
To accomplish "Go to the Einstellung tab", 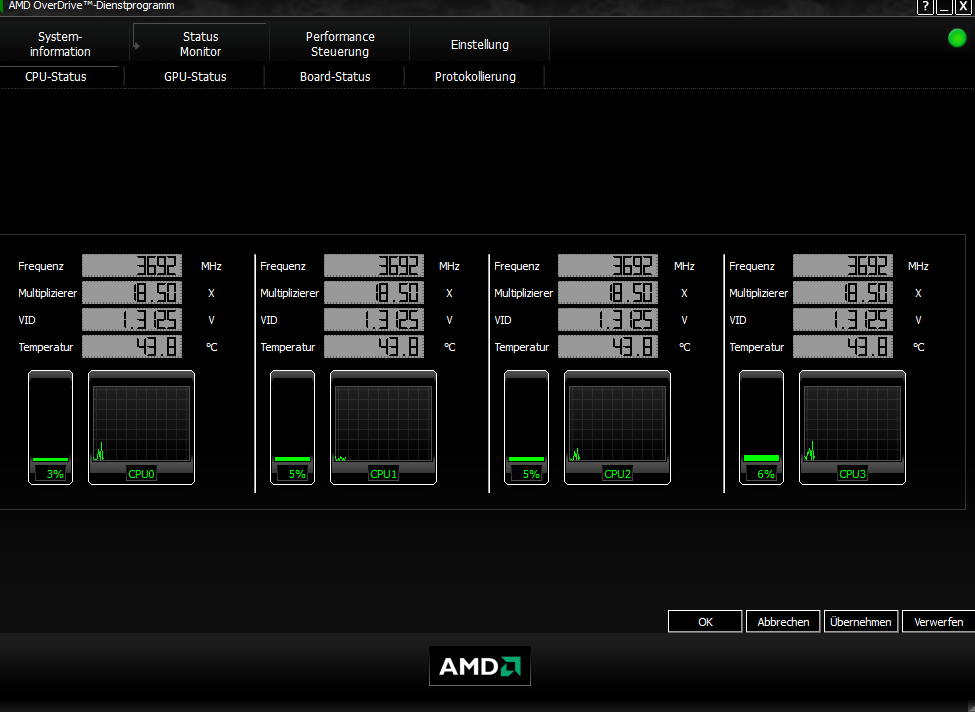I will [479, 44].
